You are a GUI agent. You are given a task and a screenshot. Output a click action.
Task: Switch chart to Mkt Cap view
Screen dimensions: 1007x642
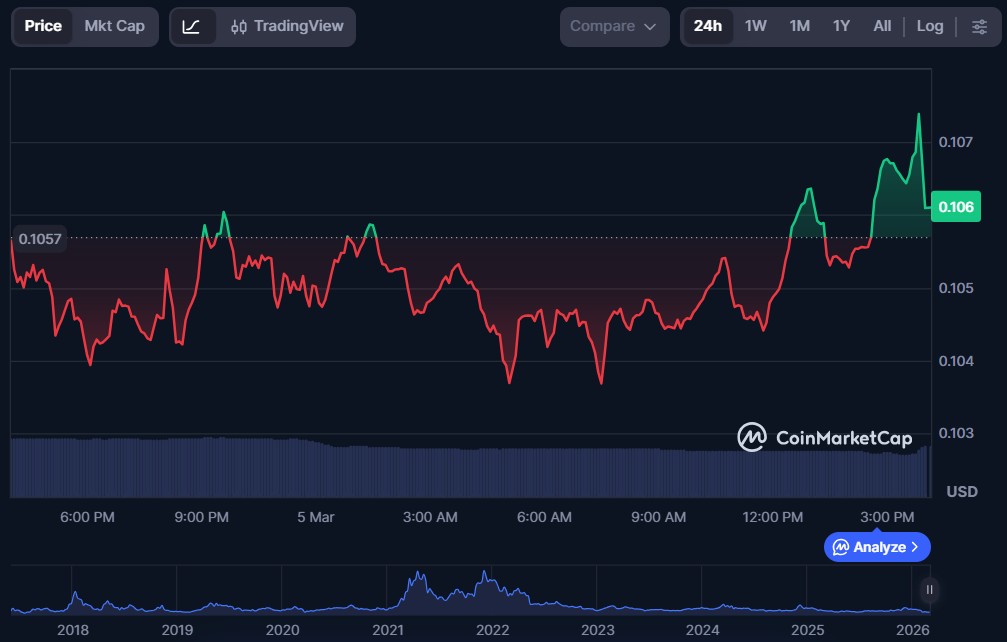(x=114, y=27)
